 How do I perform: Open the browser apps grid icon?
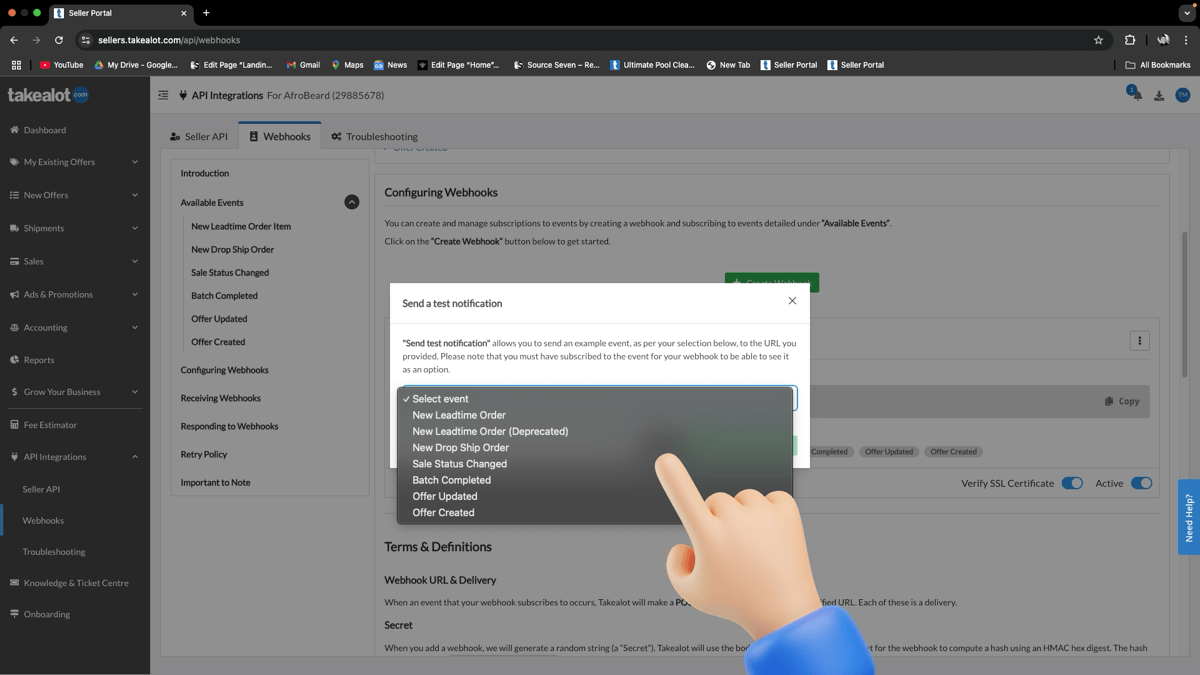(16, 65)
